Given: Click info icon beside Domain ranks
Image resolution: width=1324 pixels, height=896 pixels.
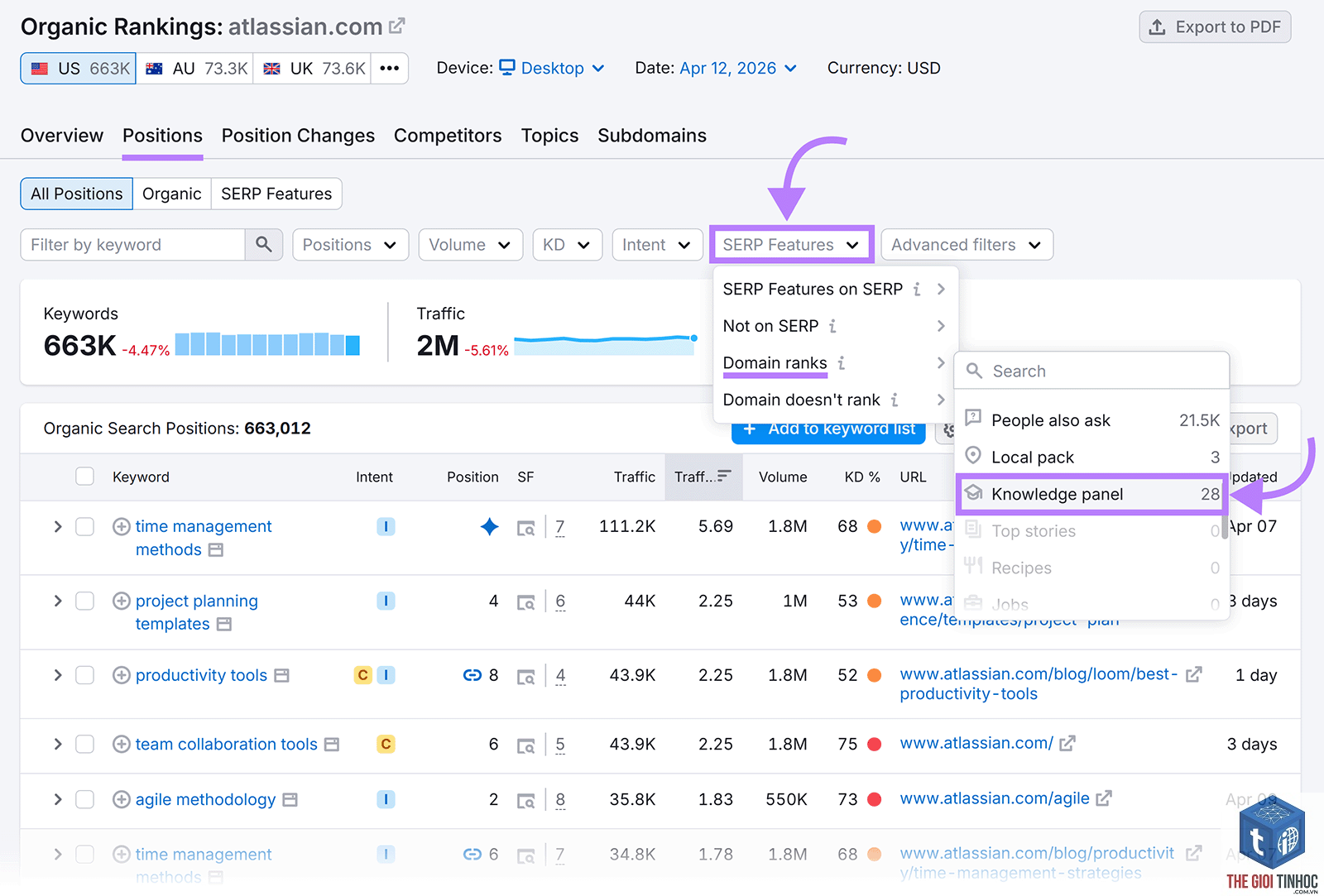Looking at the screenshot, I should [842, 362].
